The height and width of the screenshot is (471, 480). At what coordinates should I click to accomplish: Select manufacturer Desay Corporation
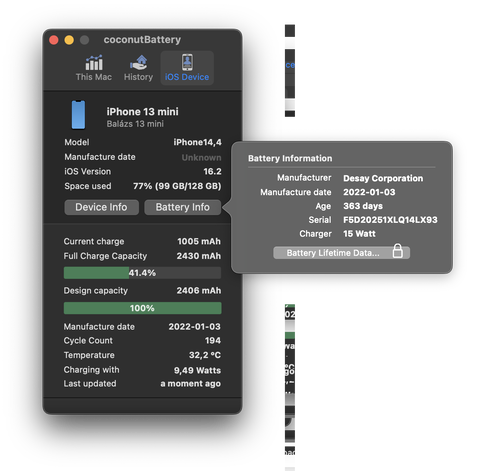point(383,178)
